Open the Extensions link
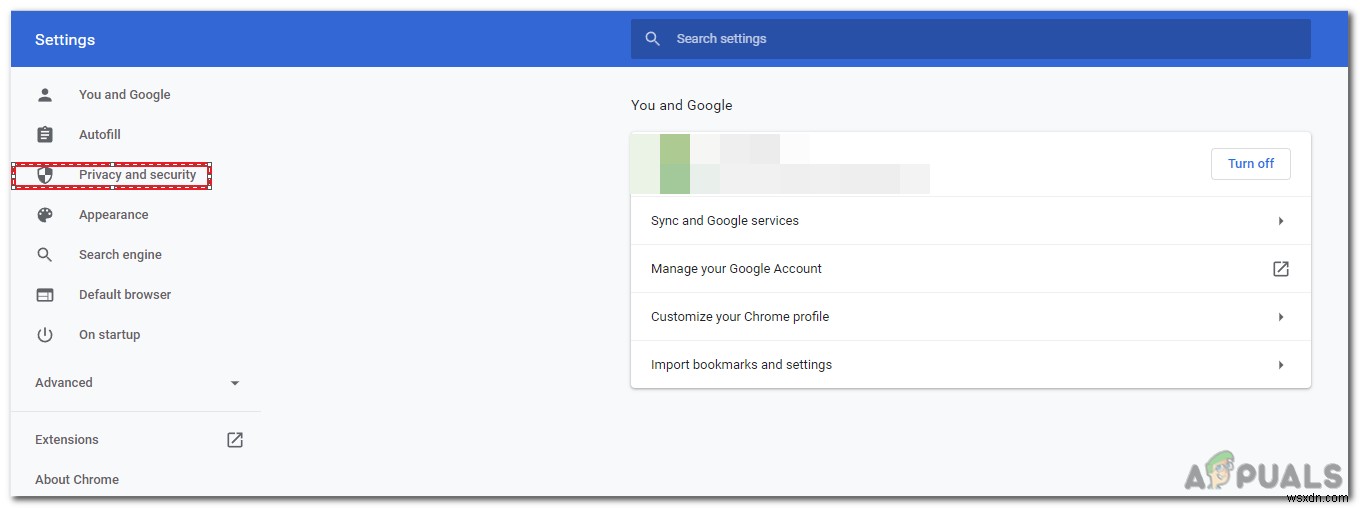The width and height of the screenshot is (1360, 508). coord(67,440)
